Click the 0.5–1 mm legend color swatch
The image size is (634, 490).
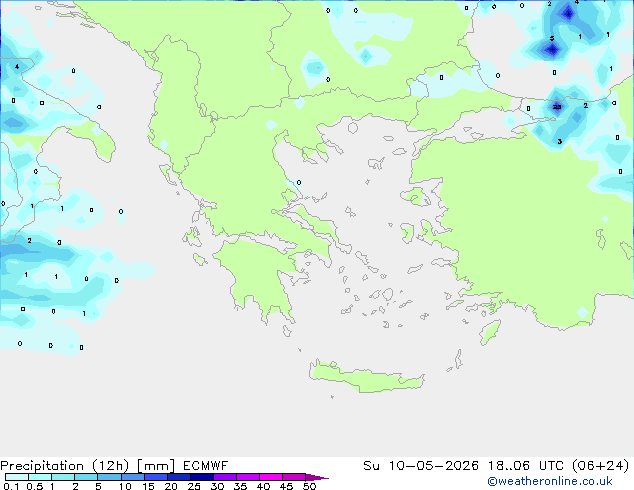40,477
